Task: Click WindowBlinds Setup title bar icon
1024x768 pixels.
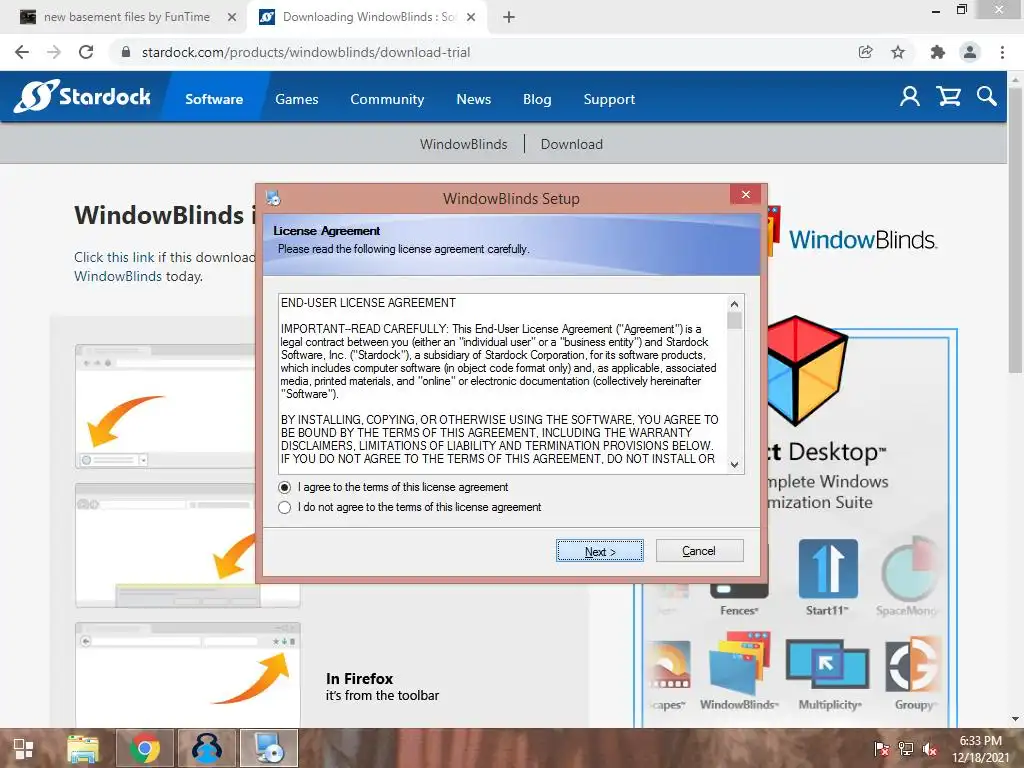Action: [x=273, y=197]
